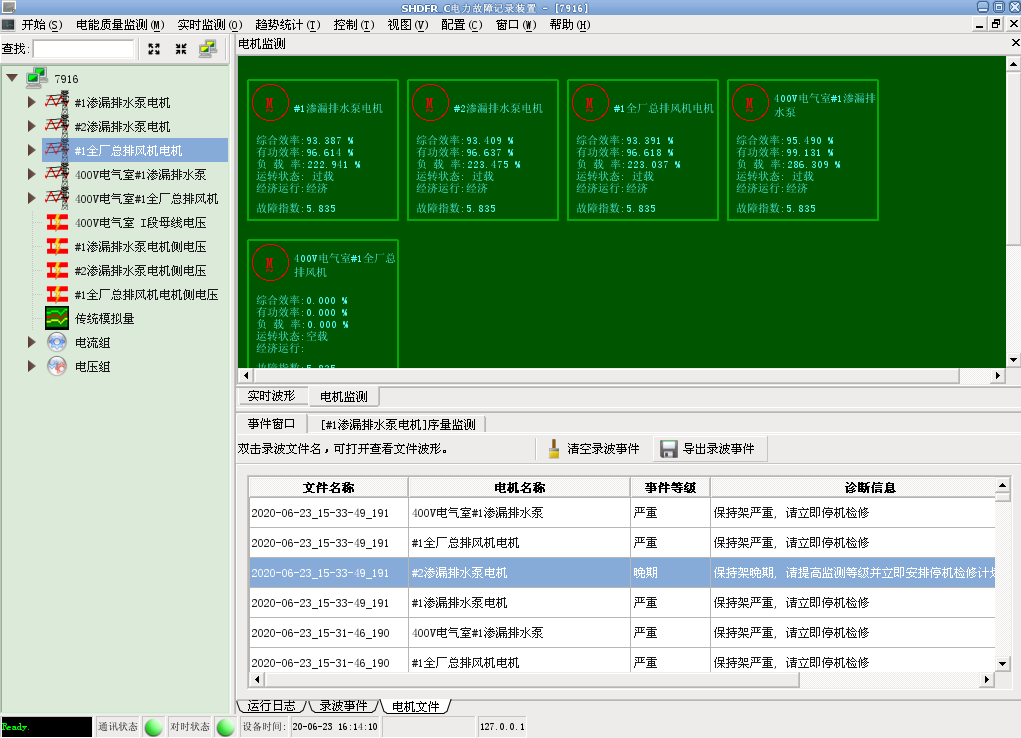Expand the 电流组 group node
The height and width of the screenshot is (738, 1021).
(x=32, y=343)
